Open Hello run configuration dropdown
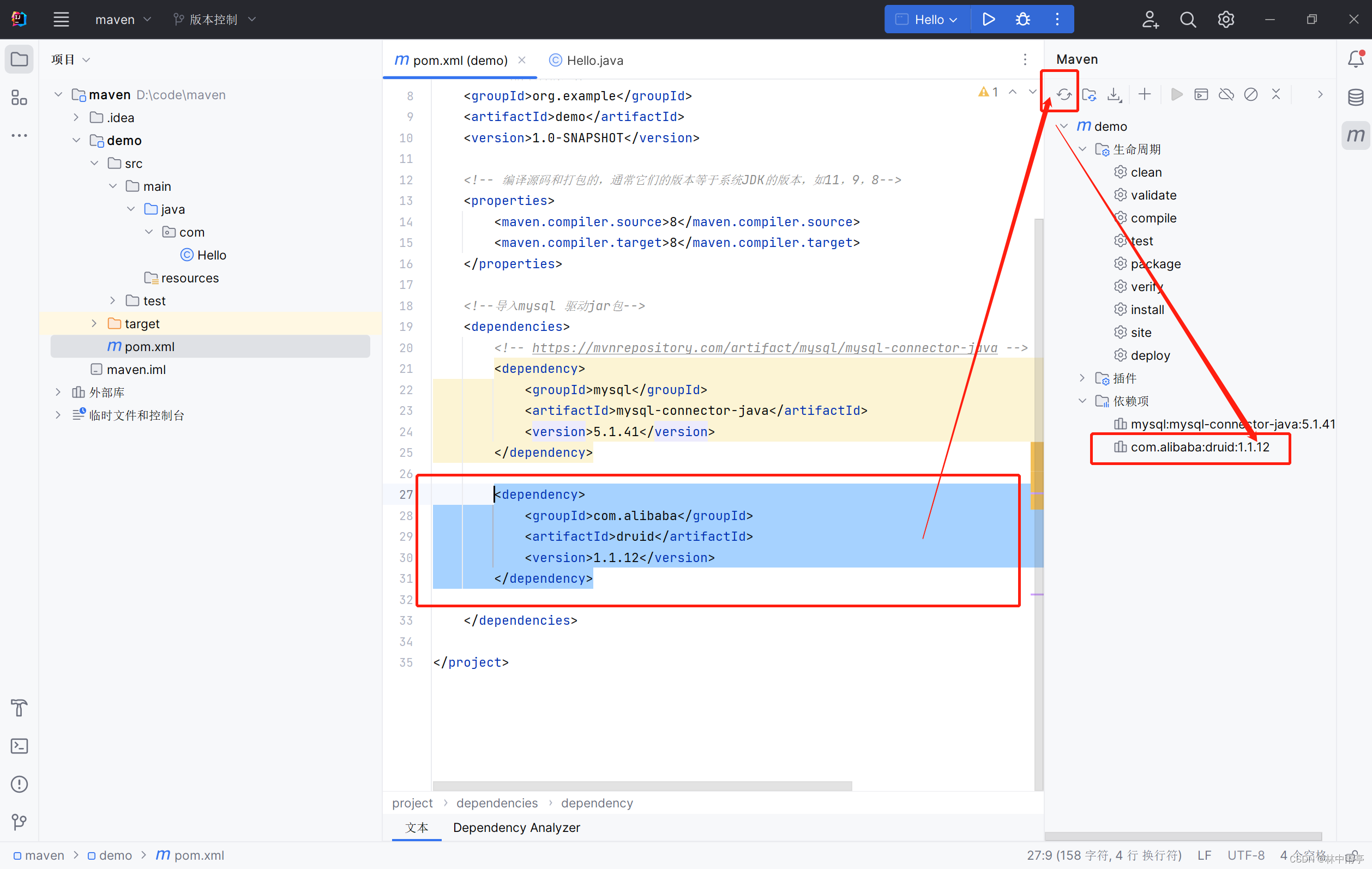This screenshot has width=1372, height=869. pyautogui.click(x=927, y=20)
